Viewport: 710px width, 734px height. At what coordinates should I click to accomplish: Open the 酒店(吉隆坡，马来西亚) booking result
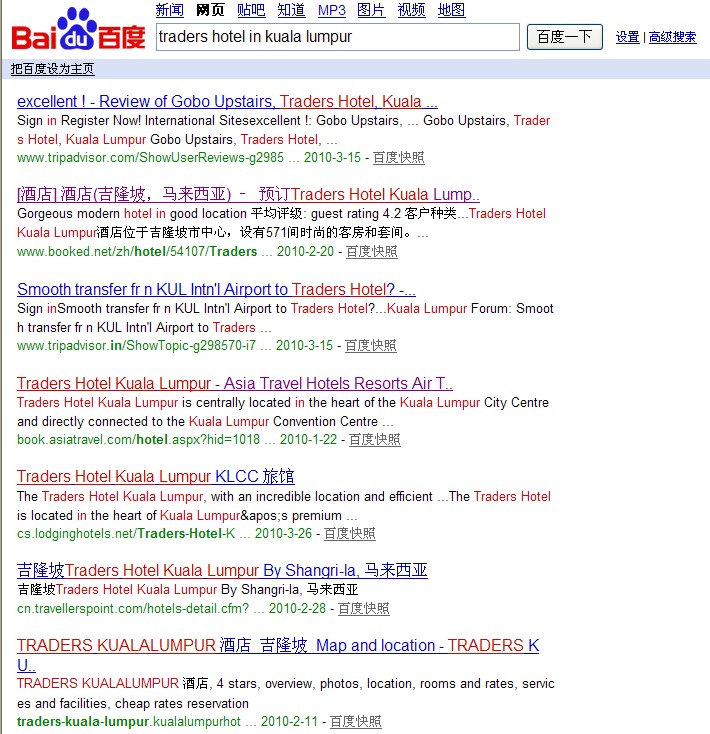(248, 194)
